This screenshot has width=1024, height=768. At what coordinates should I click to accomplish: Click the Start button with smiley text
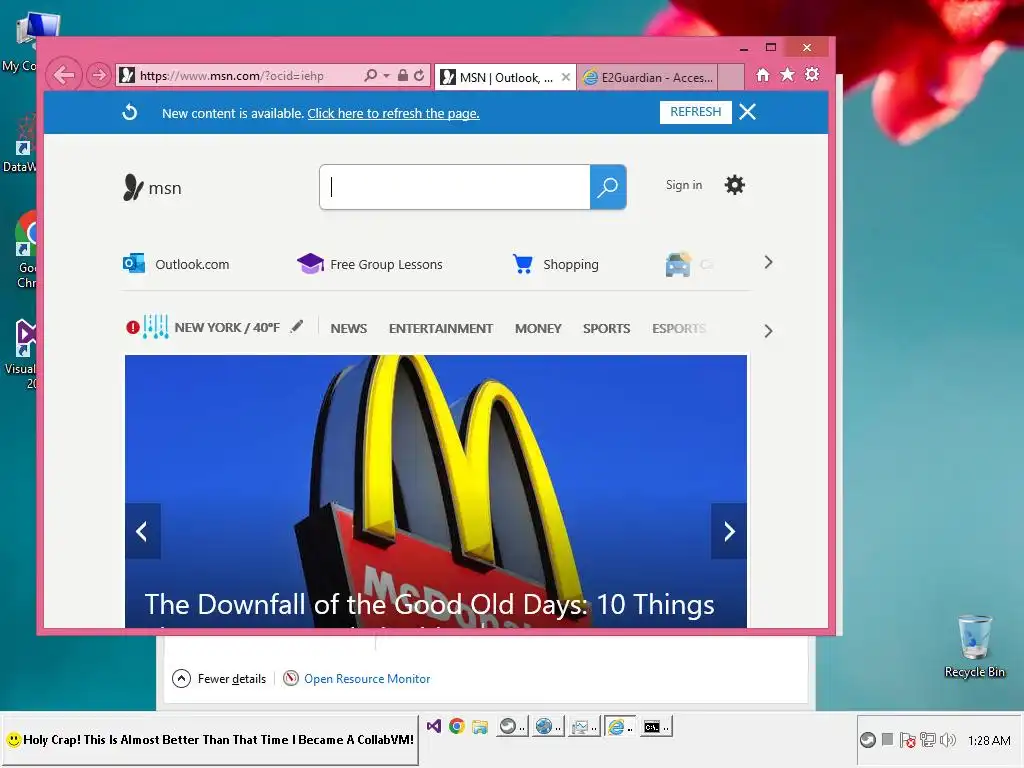pyautogui.click(x=210, y=740)
